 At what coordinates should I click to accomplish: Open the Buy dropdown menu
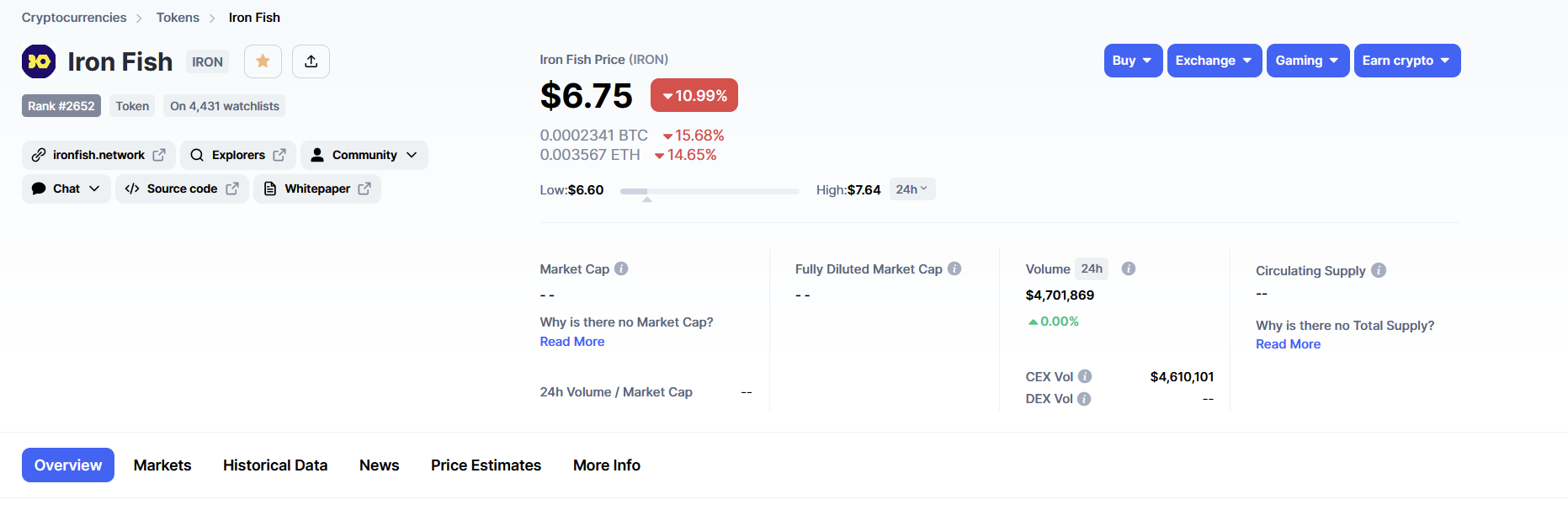click(1133, 61)
